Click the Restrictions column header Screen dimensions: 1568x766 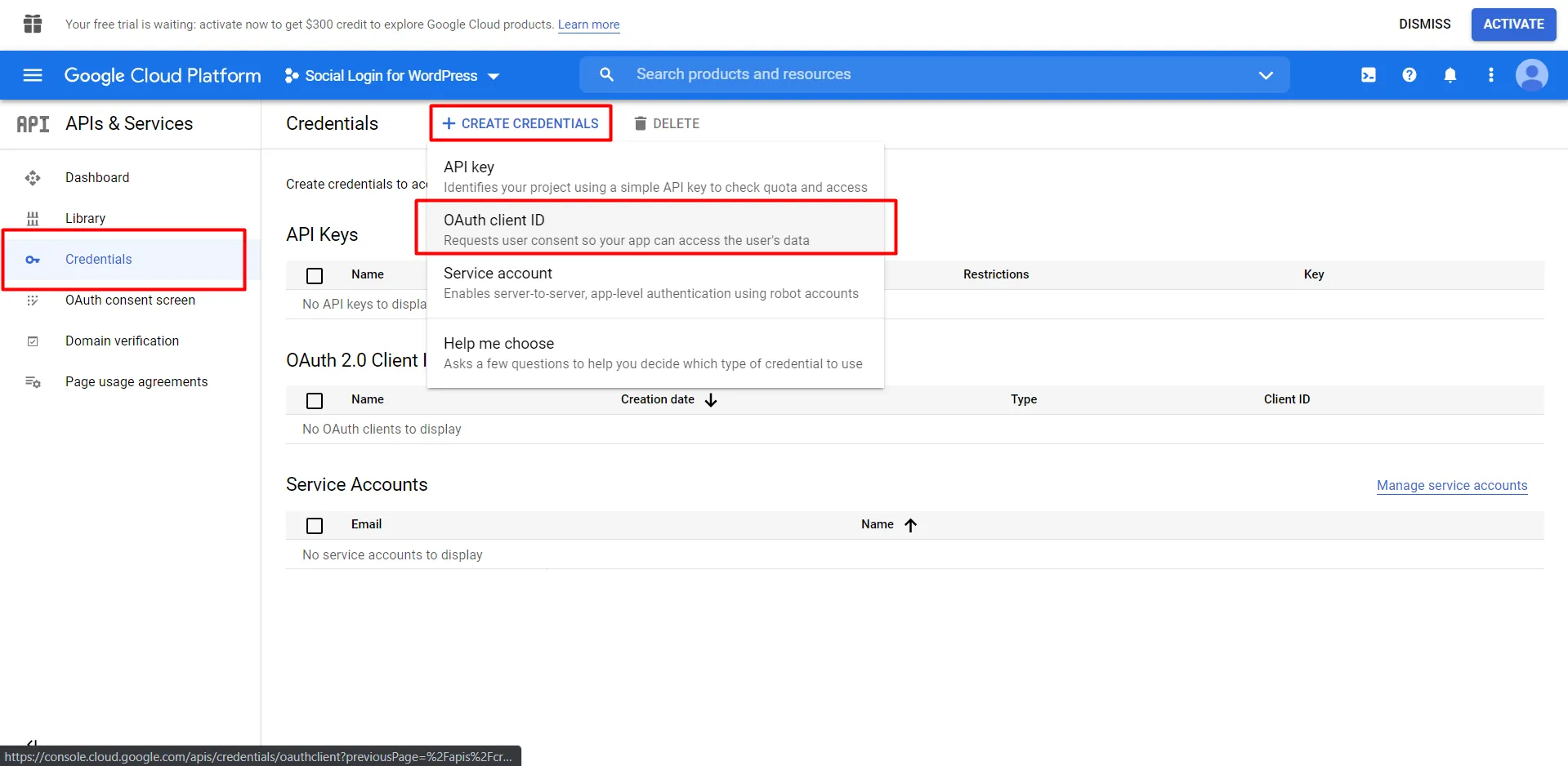tap(995, 274)
